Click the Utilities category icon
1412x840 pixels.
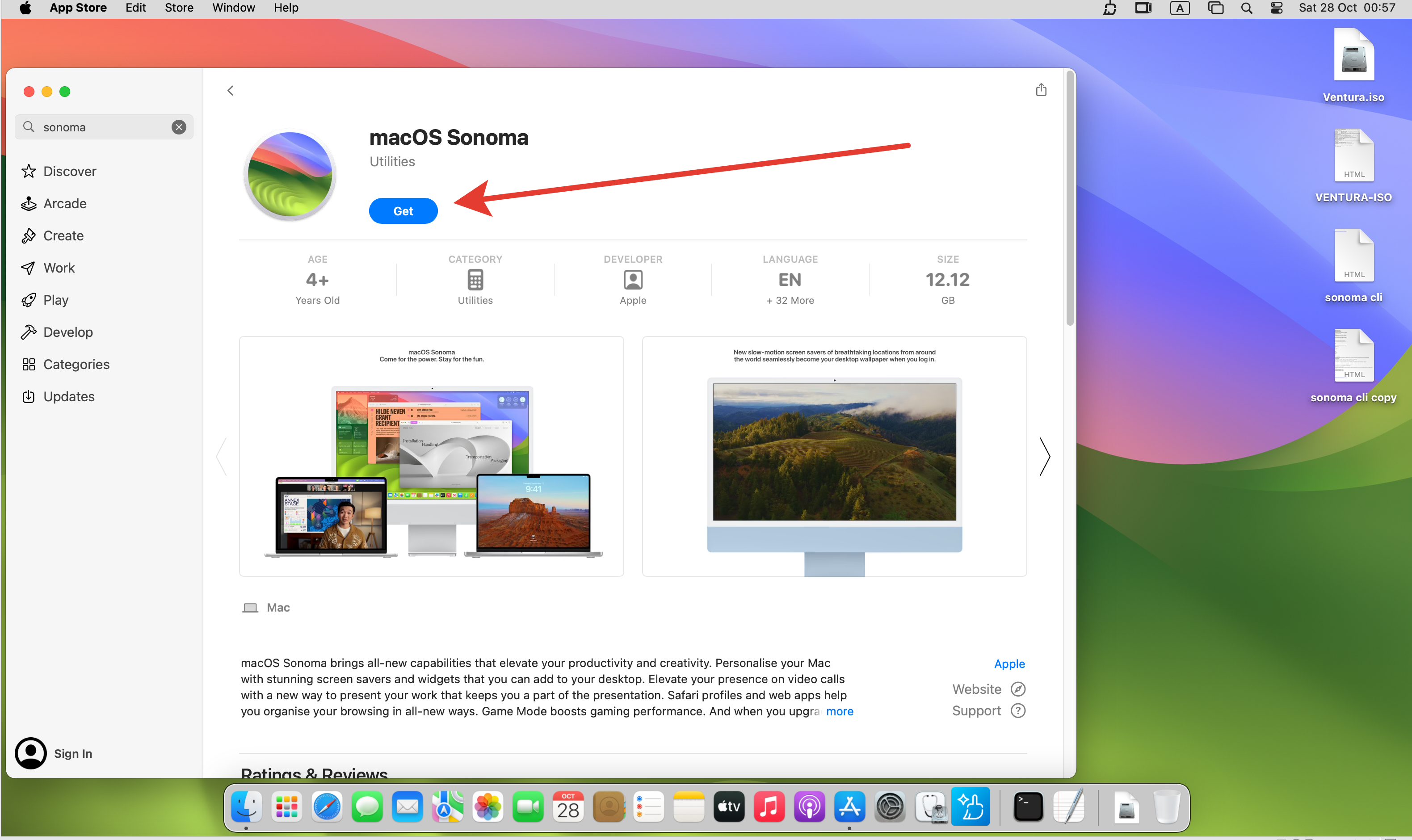coord(475,280)
